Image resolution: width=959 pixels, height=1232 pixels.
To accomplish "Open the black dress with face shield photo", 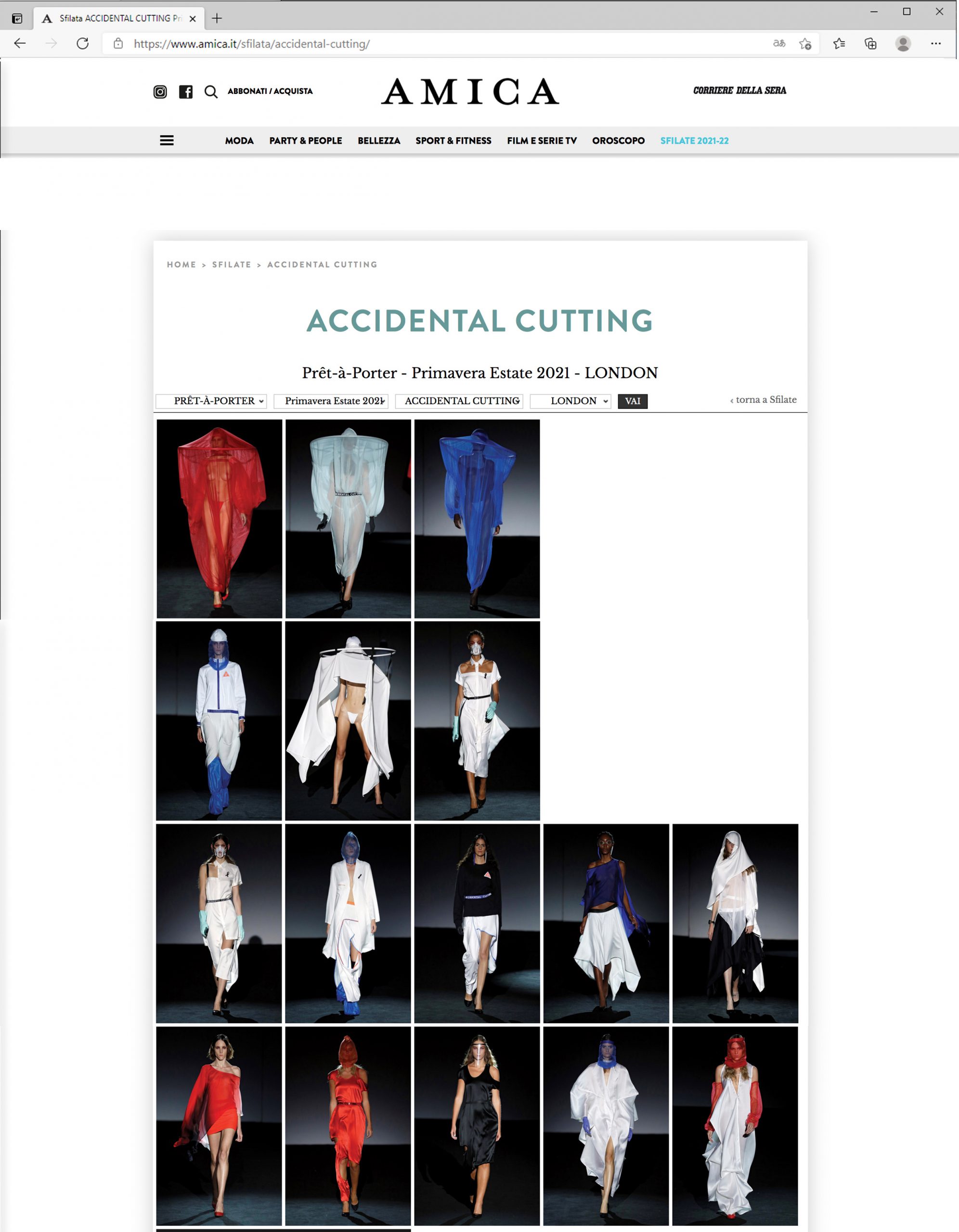I will (x=477, y=1126).
